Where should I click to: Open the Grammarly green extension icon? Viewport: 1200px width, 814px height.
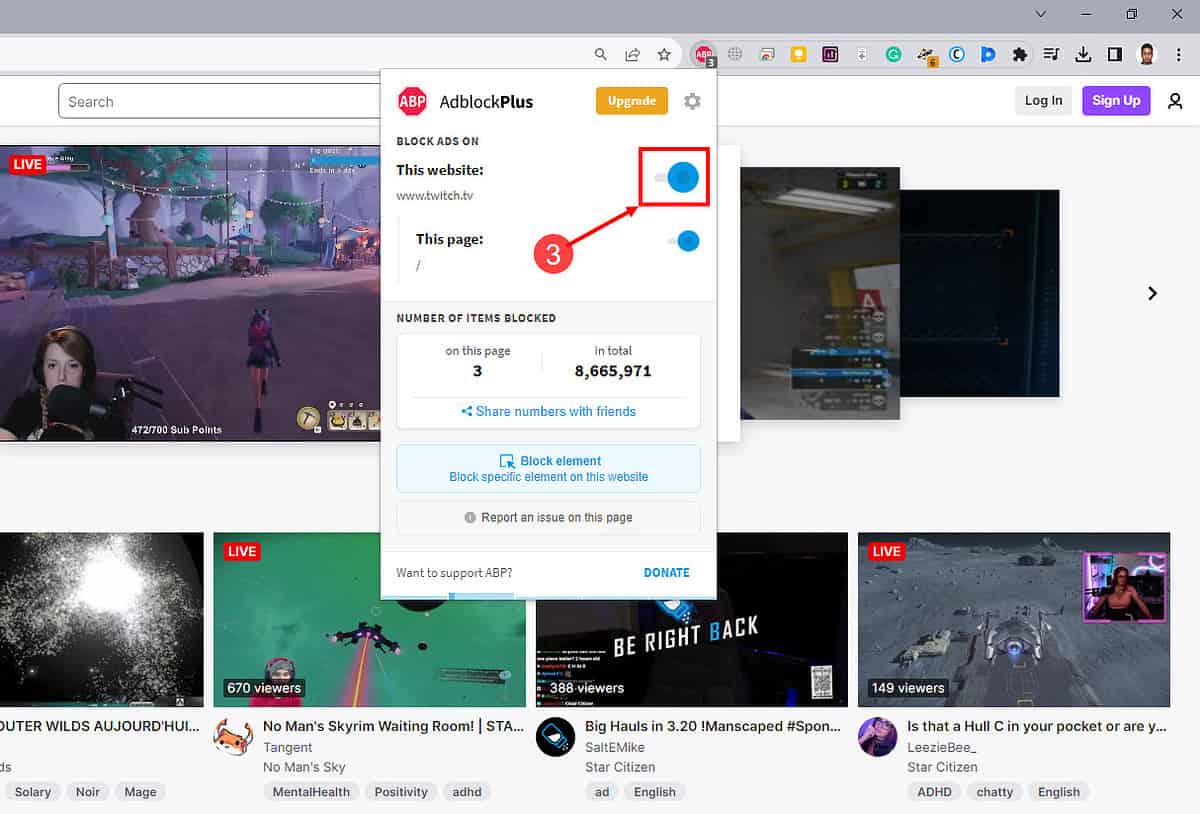click(x=893, y=55)
